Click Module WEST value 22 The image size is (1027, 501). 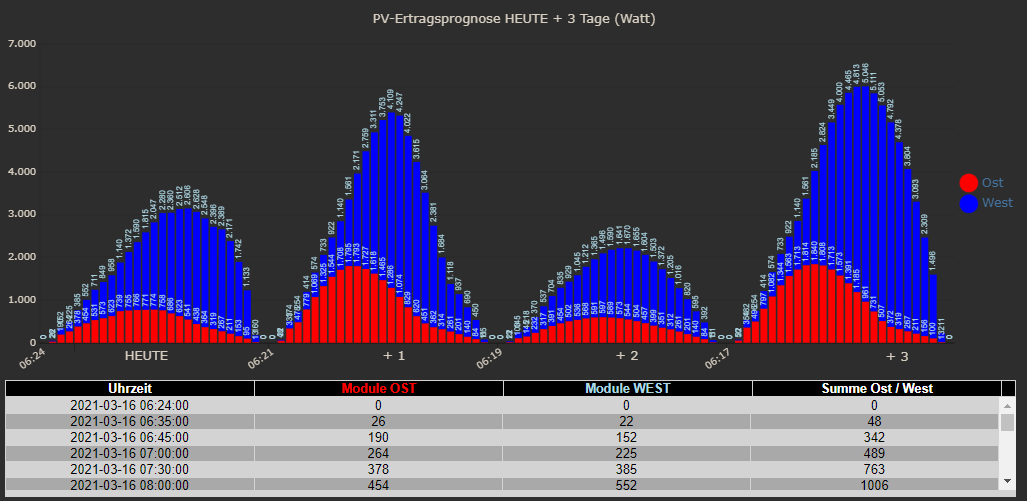627,421
